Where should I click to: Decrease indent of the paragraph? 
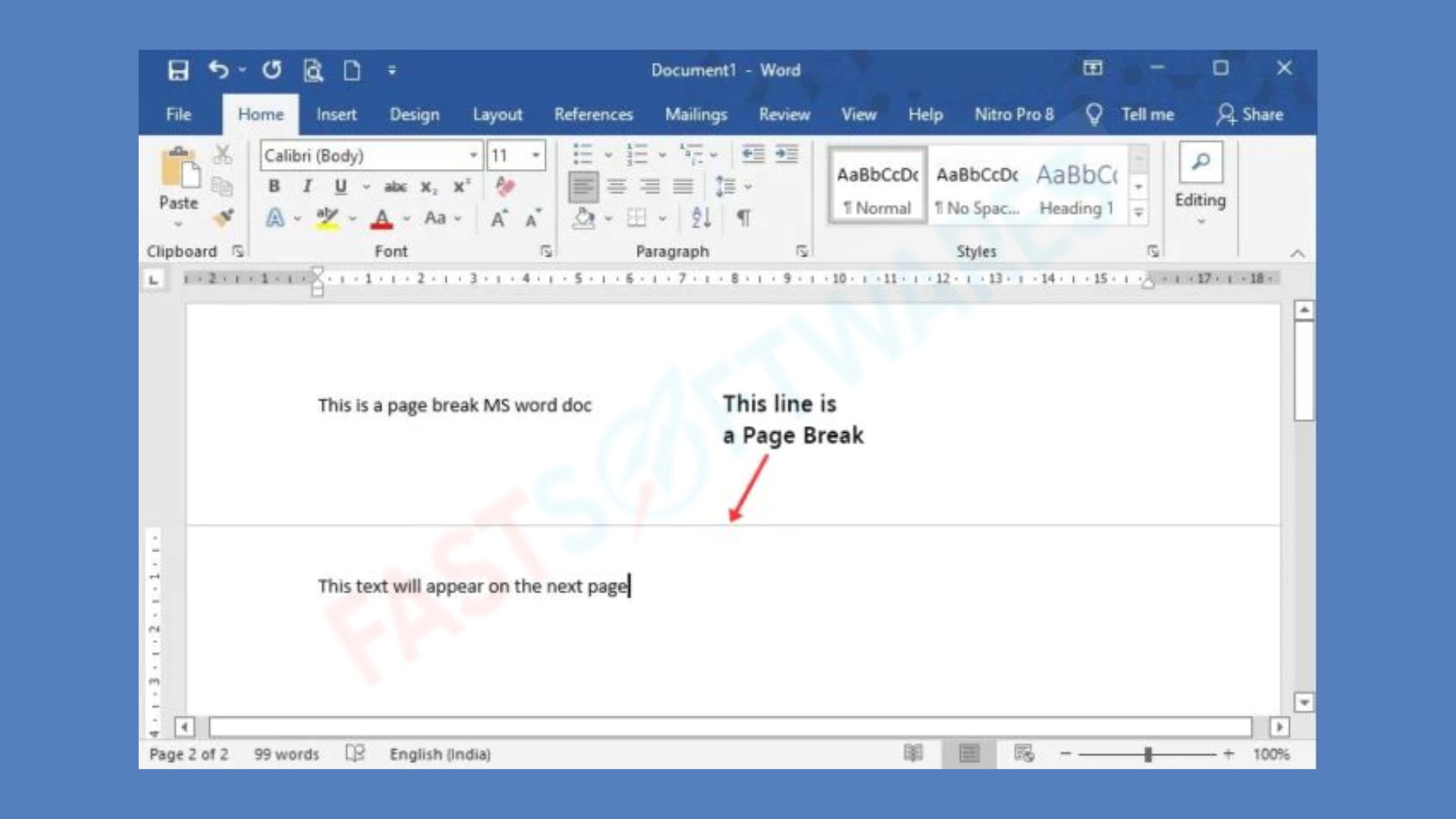(x=753, y=155)
